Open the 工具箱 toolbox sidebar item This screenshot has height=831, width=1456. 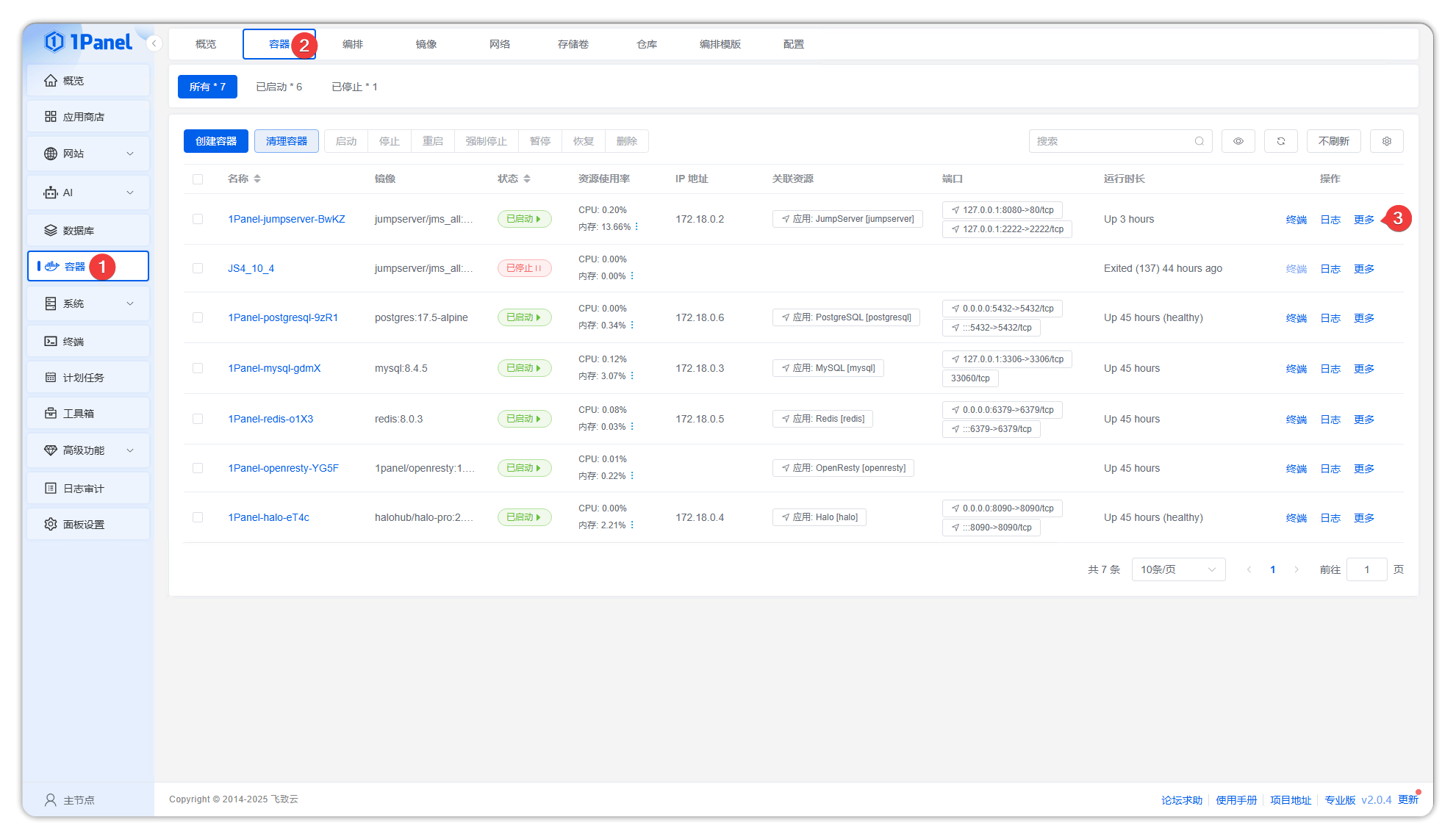88,413
